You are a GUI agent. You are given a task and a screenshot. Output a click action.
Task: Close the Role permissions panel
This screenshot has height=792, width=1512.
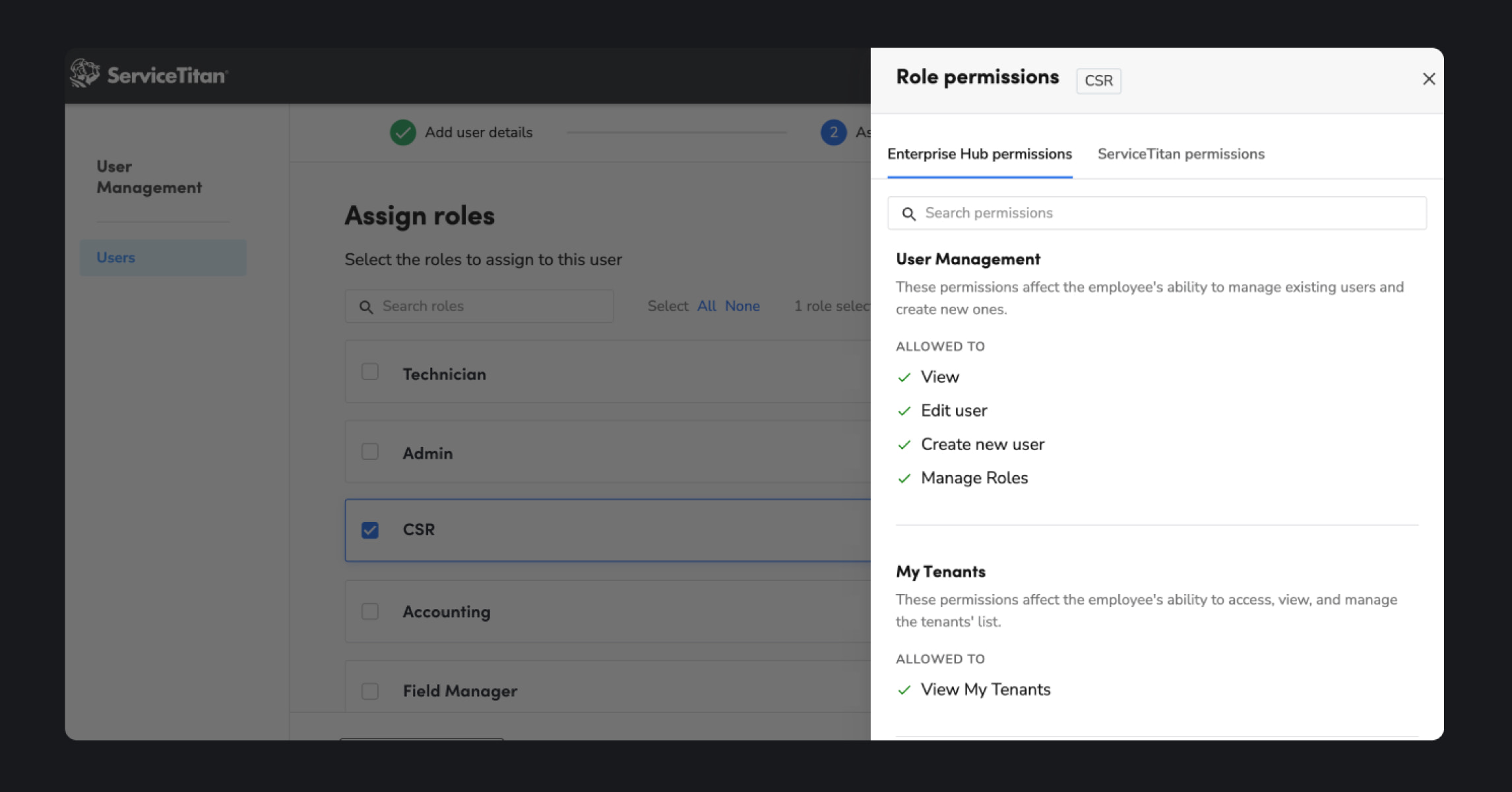coord(1428,79)
